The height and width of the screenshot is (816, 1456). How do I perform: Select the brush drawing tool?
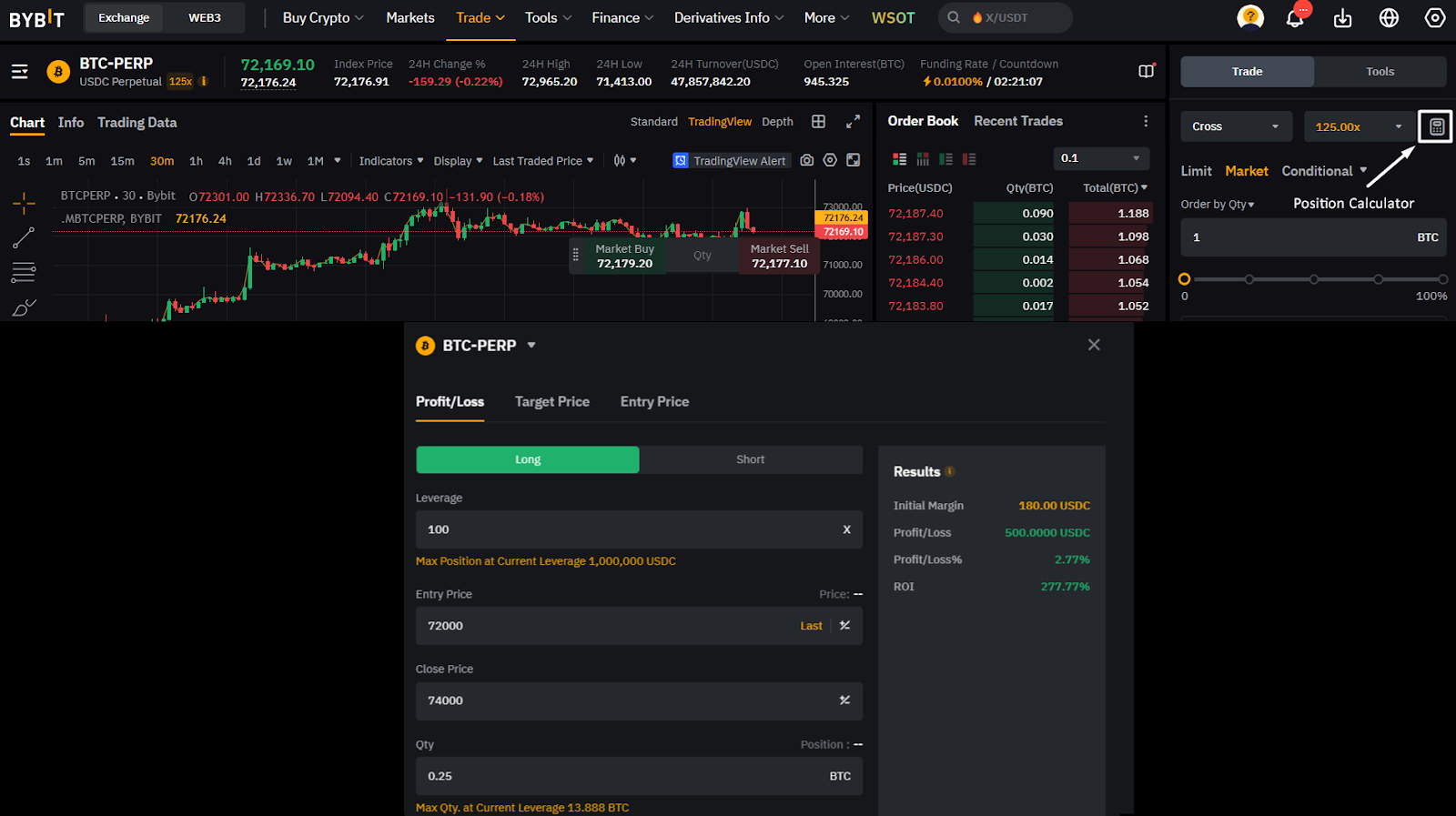point(24,307)
